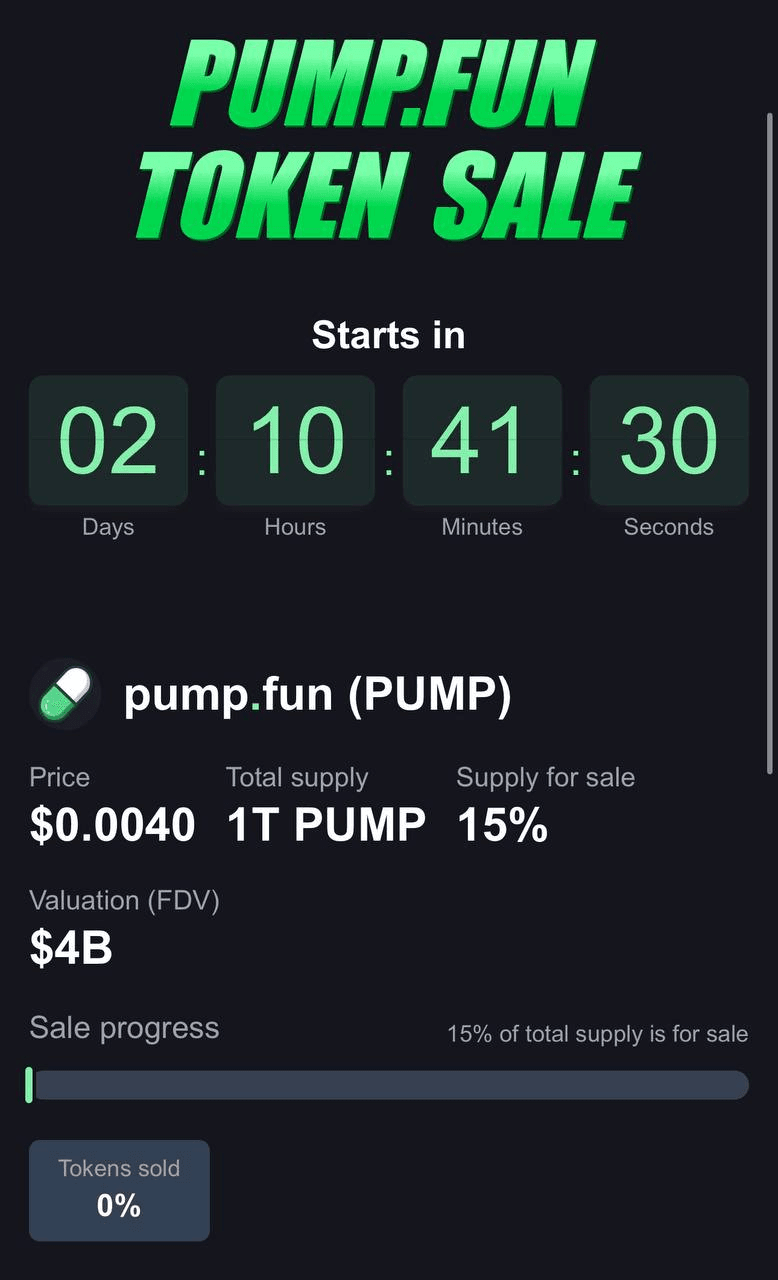Viewport: 778px width, 1280px height.
Task: Click the Supply for sale label
Action: (x=545, y=777)
